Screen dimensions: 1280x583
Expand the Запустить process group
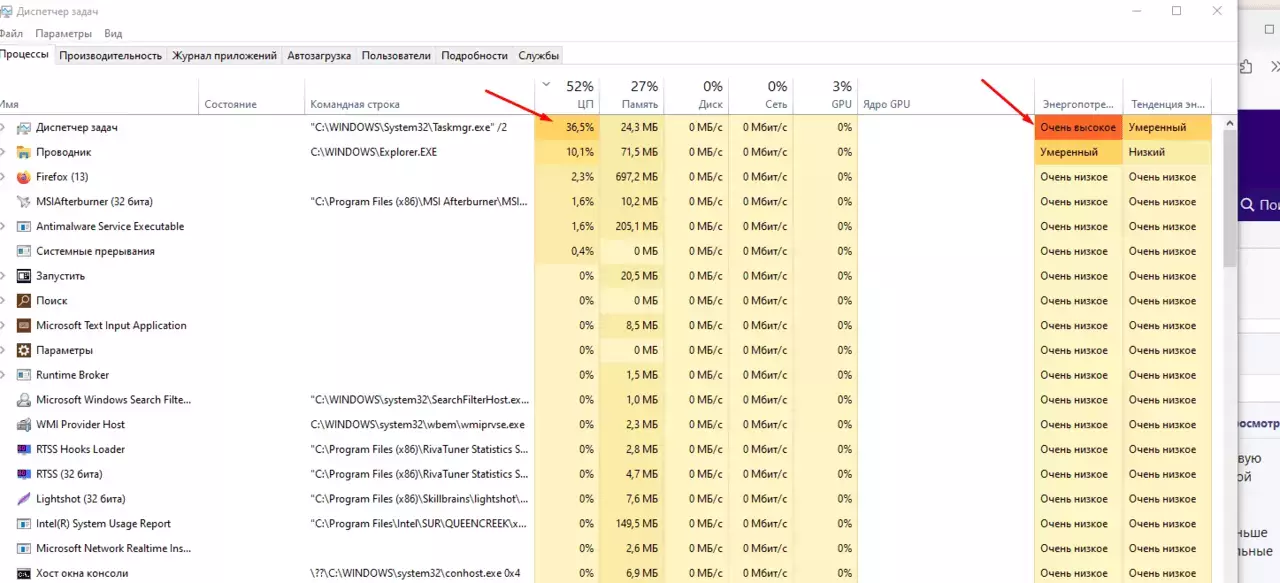click(3, 276)
